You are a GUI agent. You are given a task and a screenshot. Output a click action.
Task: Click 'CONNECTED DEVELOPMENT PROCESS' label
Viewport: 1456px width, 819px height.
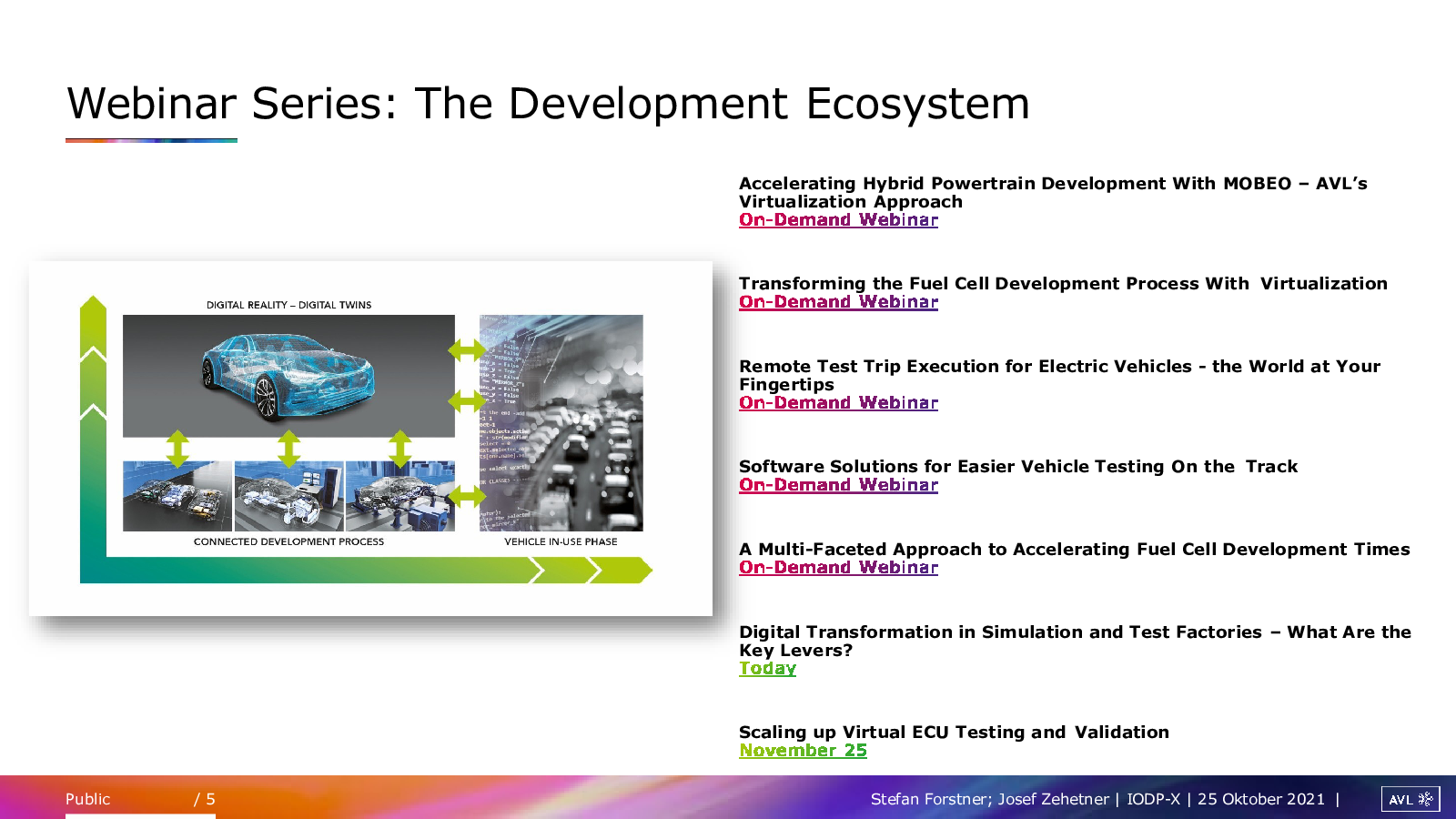click(x=288, y=541)
